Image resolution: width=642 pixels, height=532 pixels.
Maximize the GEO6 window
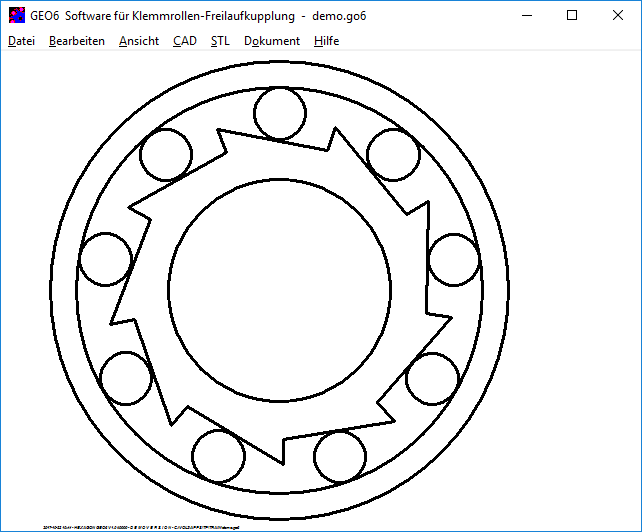572,15
